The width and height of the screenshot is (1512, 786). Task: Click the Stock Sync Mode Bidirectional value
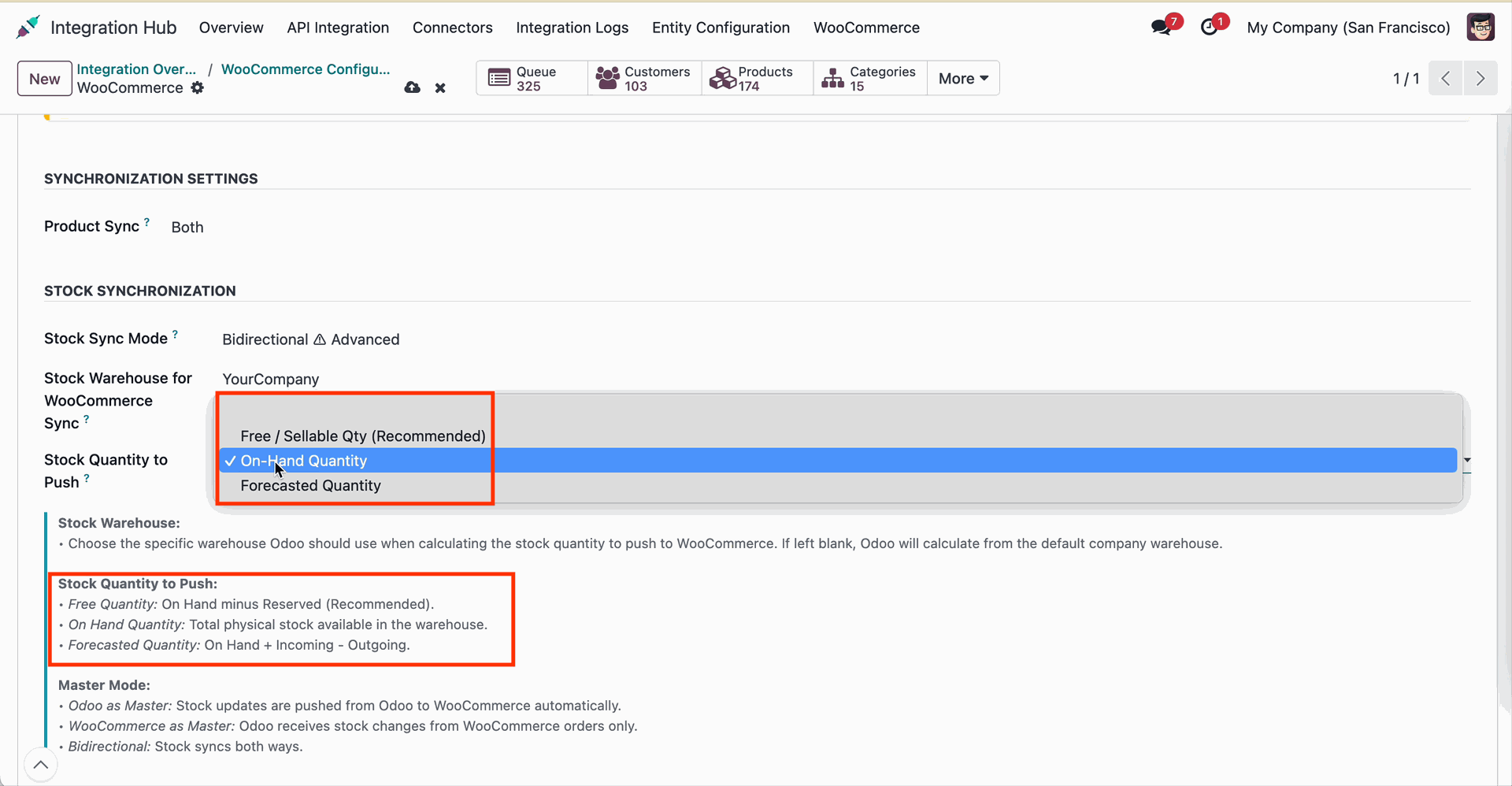pyautogui.click(x=310, y=339)
